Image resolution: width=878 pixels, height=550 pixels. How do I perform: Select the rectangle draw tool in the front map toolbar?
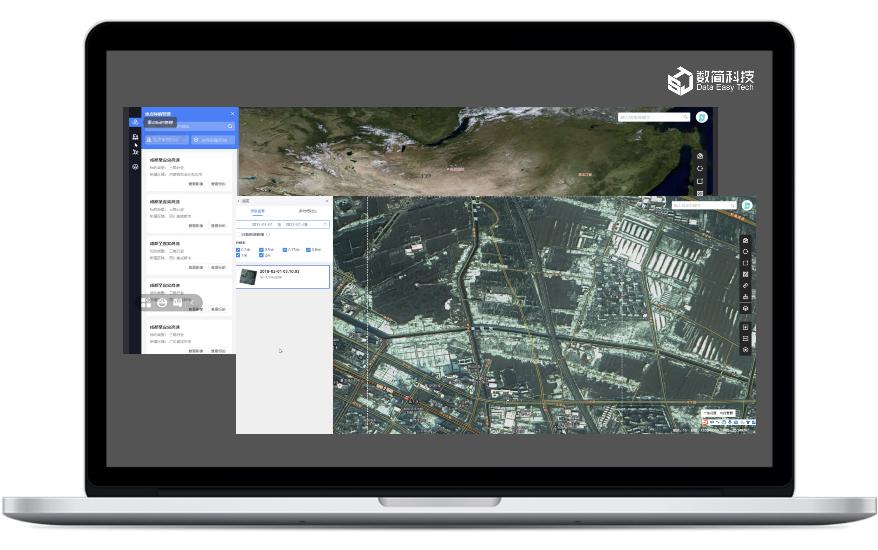point(745,263)
